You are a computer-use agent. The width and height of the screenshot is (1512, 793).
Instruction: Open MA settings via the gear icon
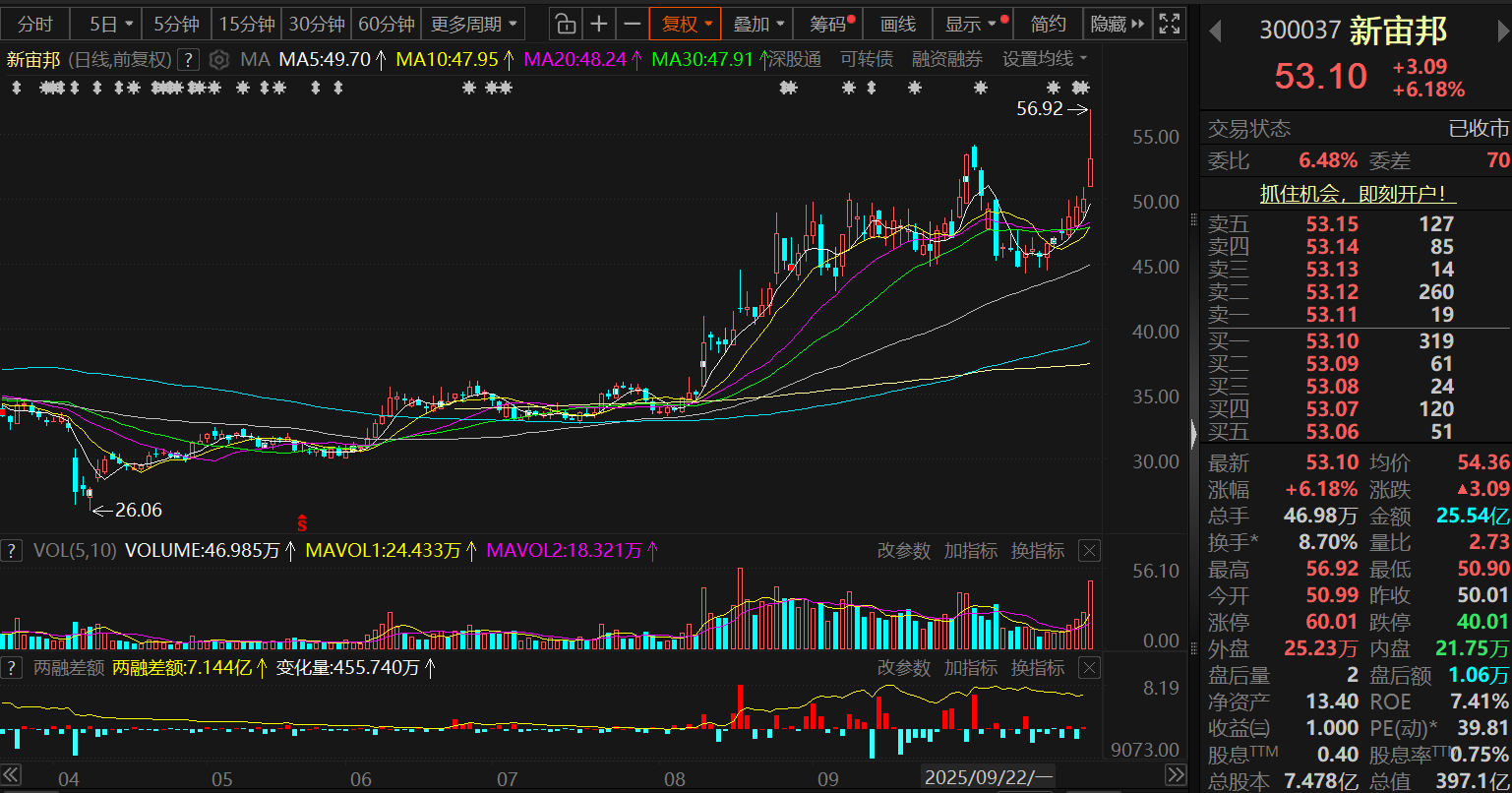(219, 60)
